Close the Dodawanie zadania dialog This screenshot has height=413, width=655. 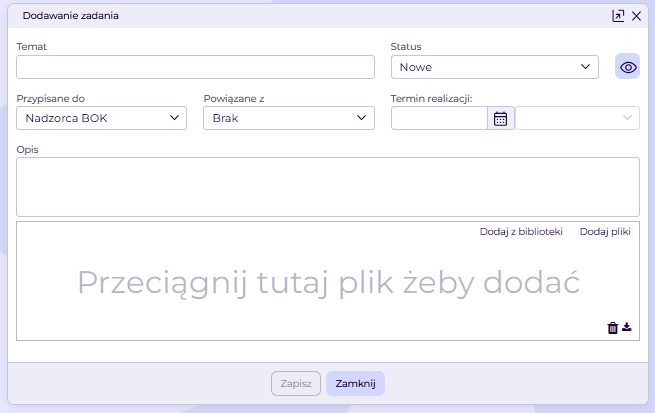point(636,16)
